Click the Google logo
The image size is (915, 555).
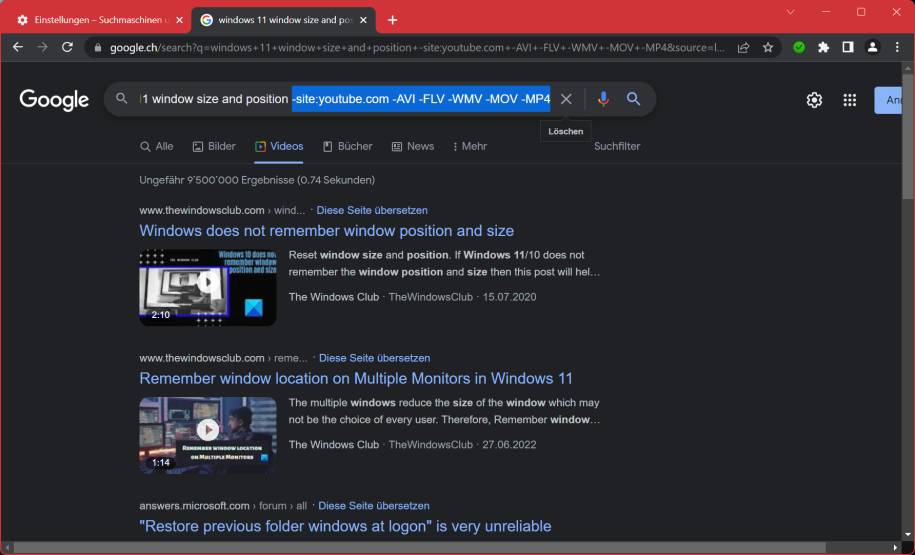pos(54,100)
